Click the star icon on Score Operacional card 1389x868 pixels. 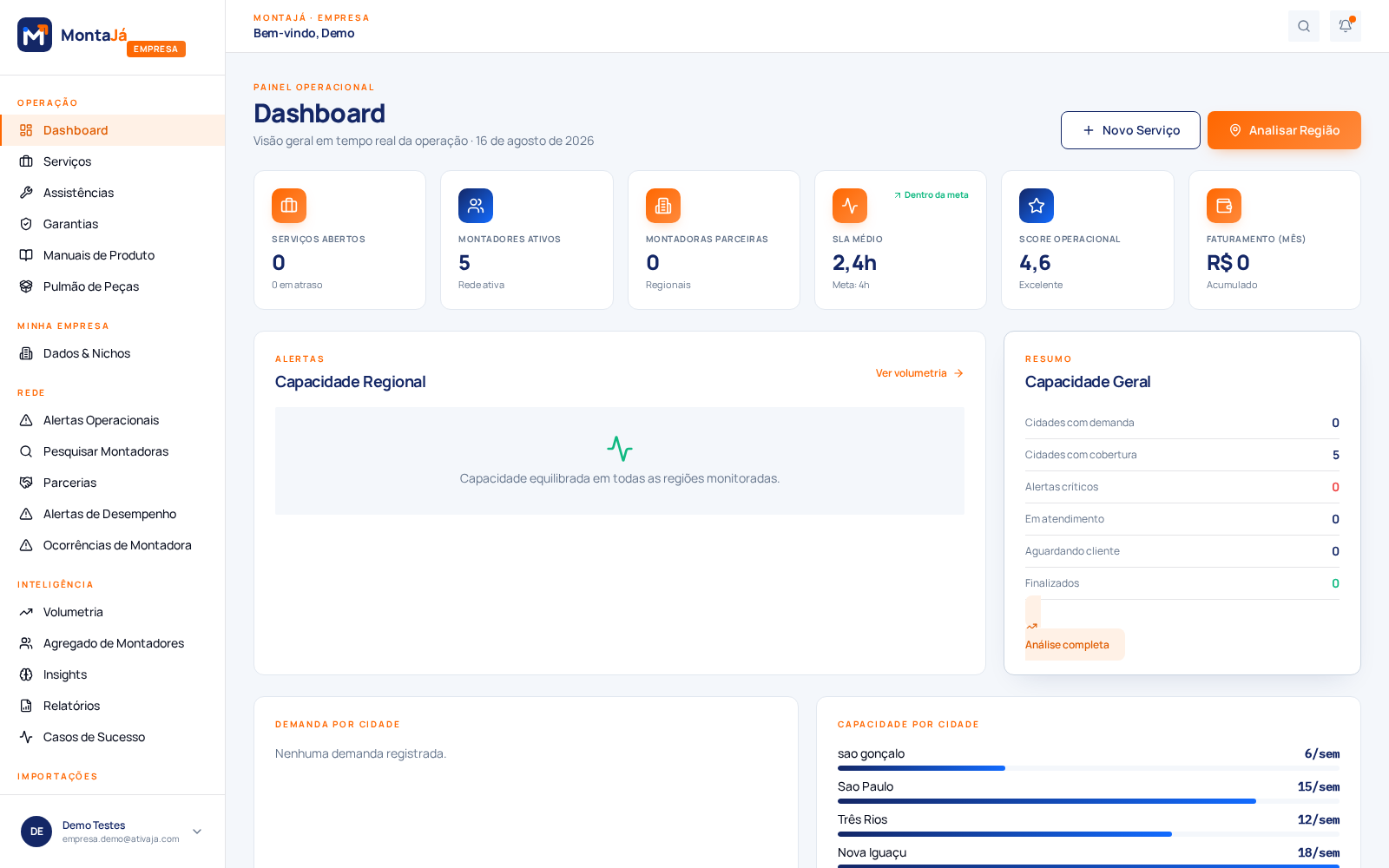point(1037,206)
